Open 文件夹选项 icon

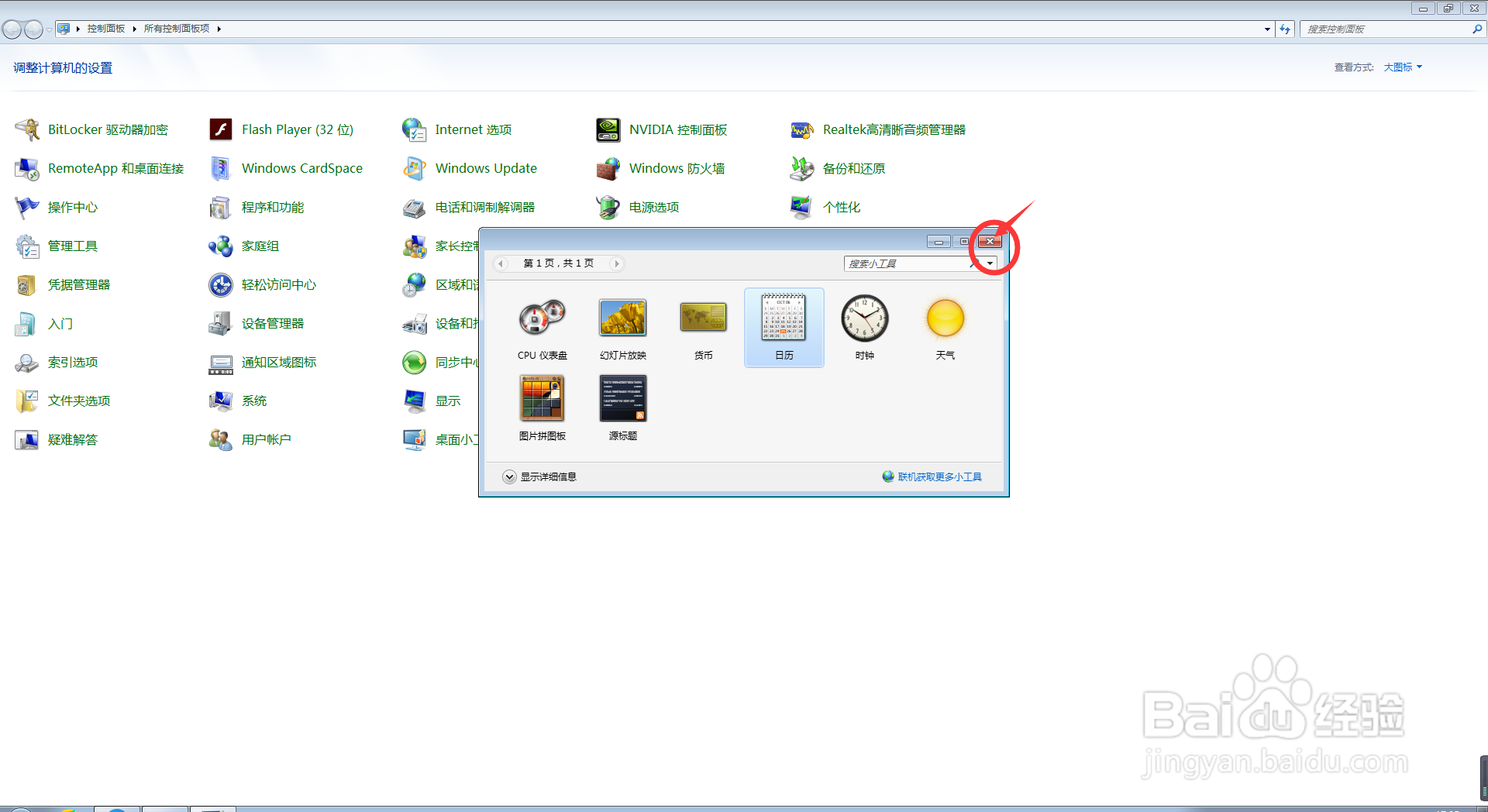27,401
